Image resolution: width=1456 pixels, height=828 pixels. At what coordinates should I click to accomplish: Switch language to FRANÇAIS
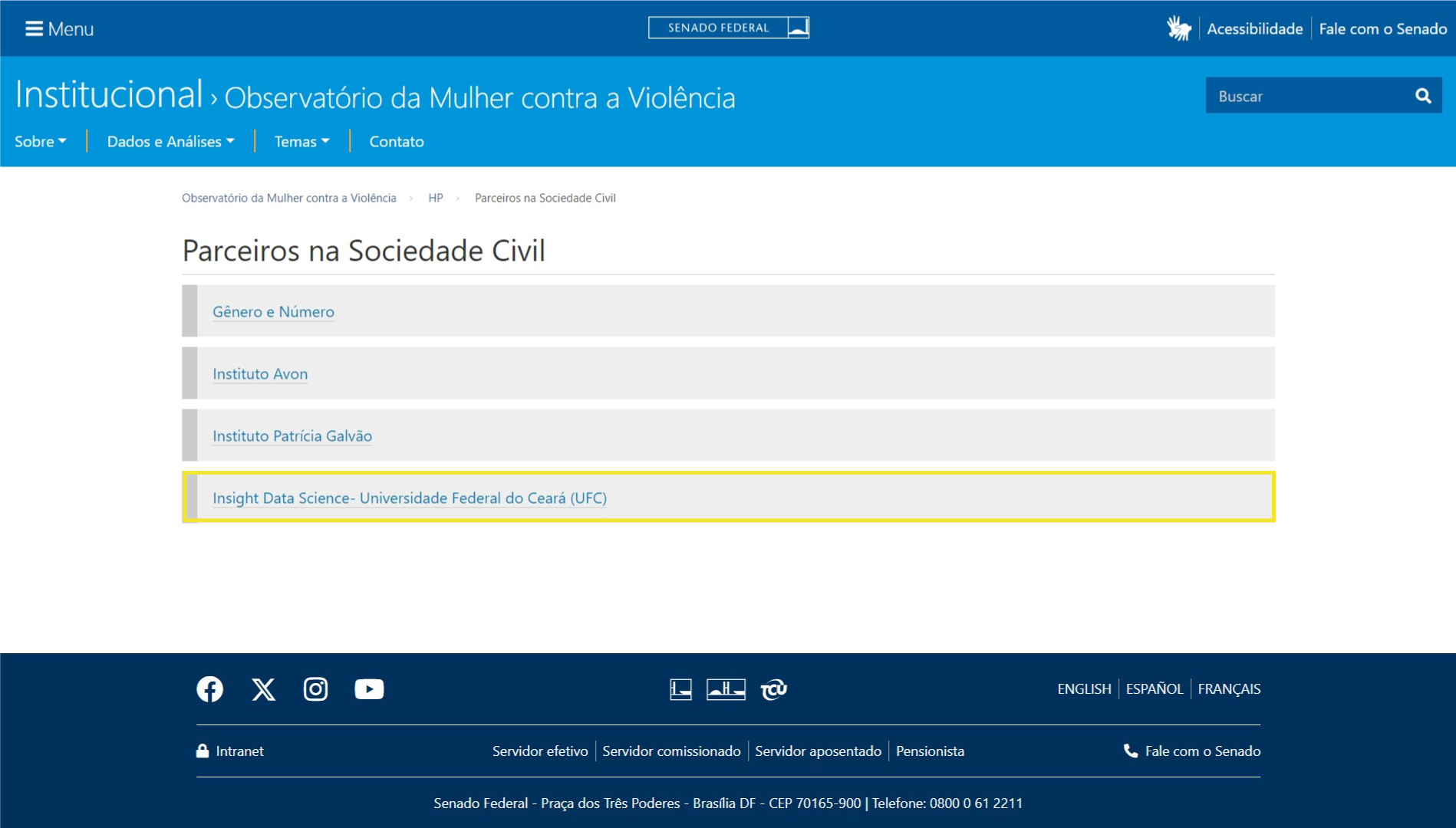pyautogui.click(x=1229, y=688)
